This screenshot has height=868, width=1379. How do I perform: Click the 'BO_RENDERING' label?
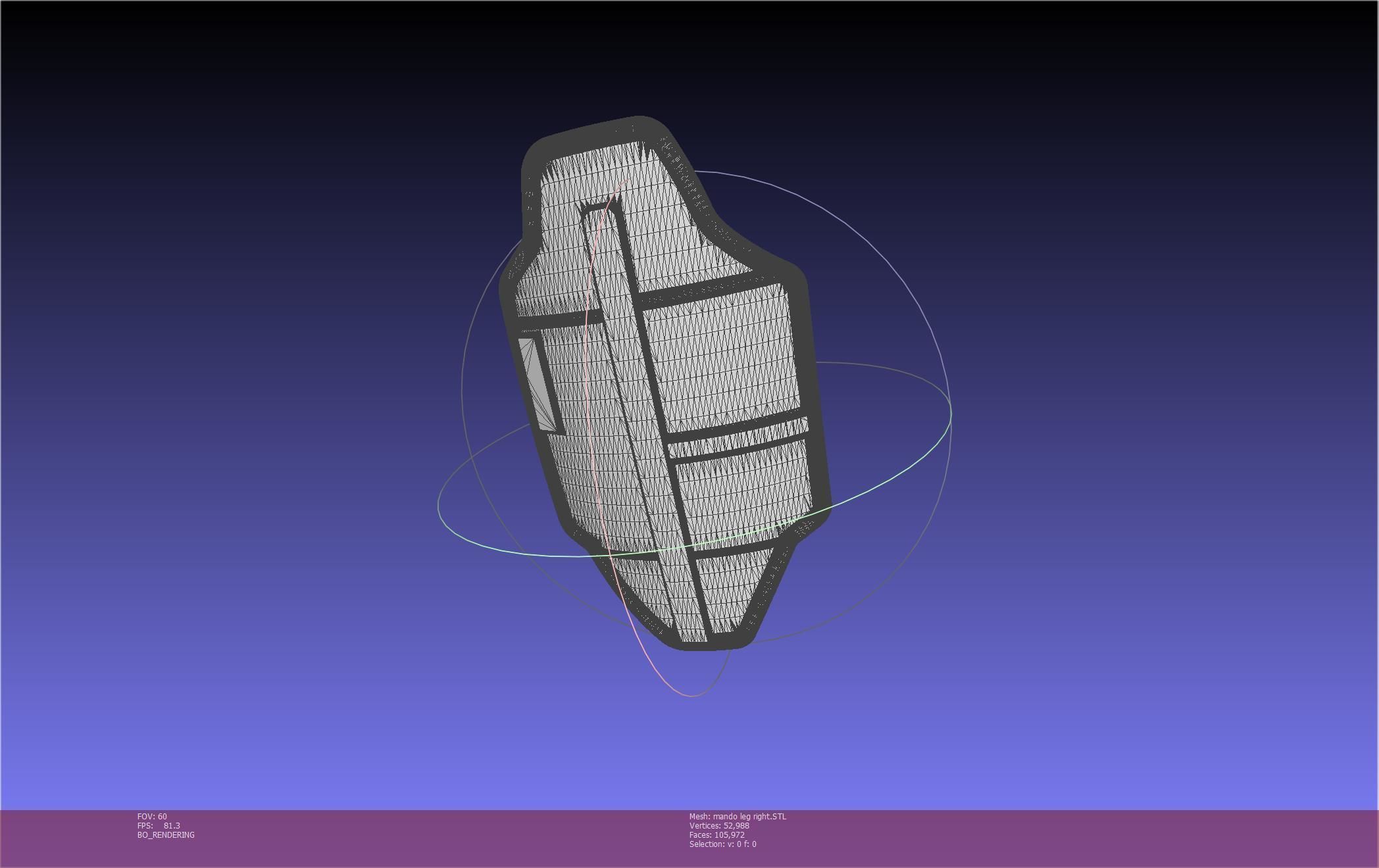(x=166, y=834)
